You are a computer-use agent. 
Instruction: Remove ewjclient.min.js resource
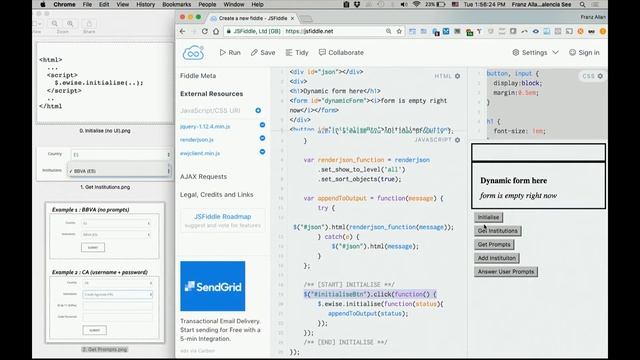coord(262,152)
